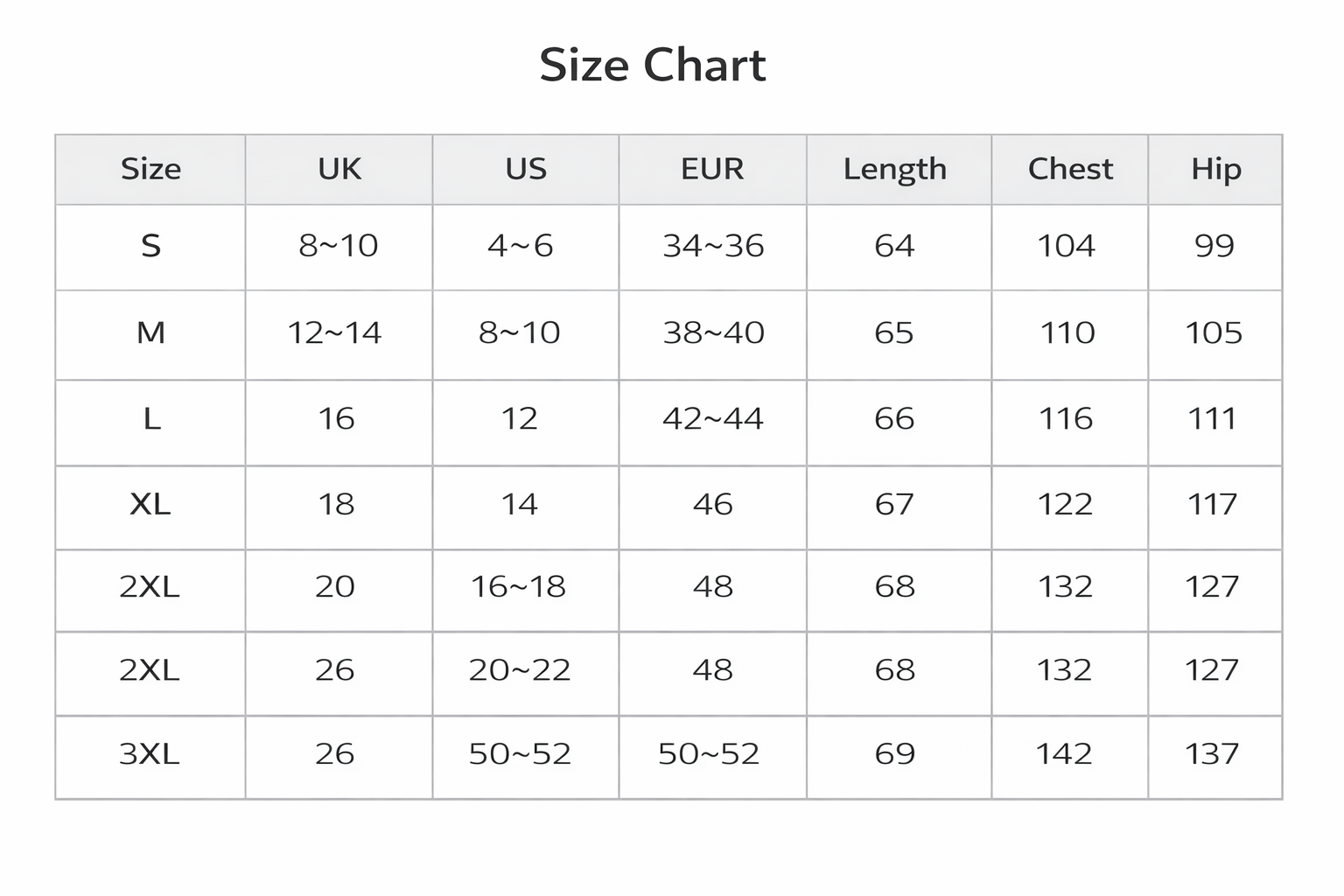Select the US column header
This screenshot has width=1344, height=896.
(526, 169)
